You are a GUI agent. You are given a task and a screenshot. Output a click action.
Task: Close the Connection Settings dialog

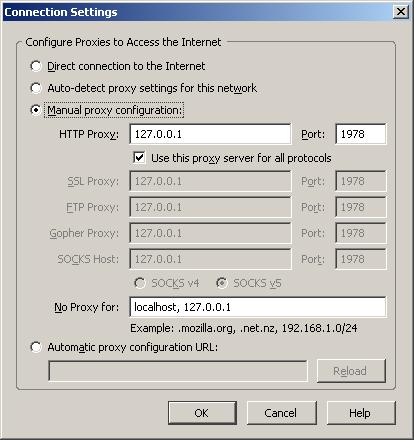[401, 12]
